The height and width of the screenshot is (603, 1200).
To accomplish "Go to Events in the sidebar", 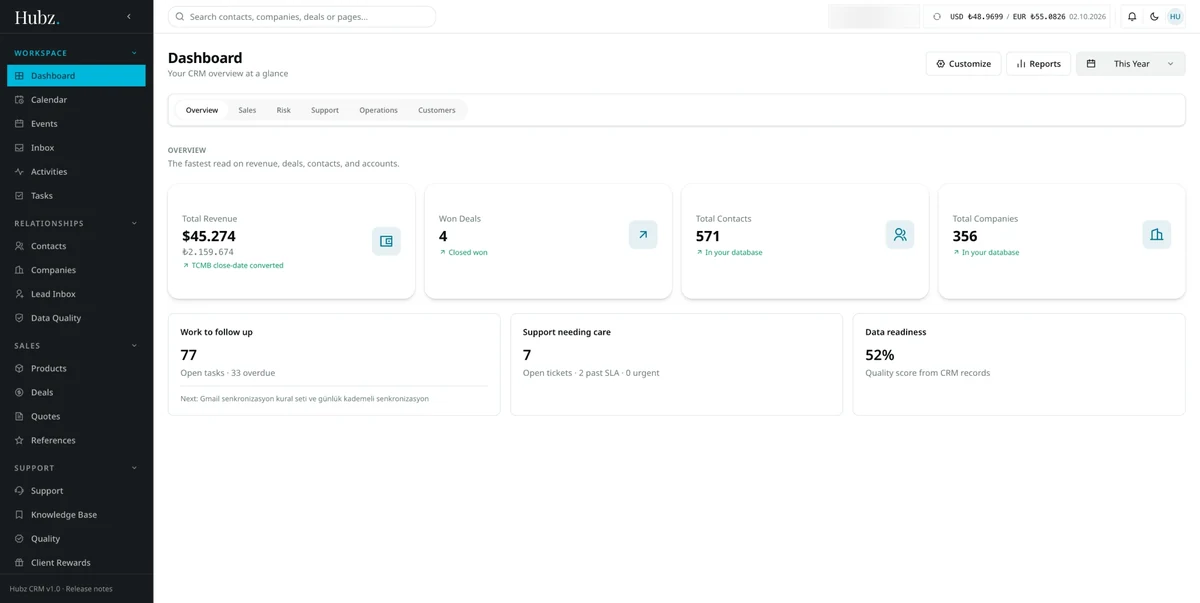I will 76,124.
